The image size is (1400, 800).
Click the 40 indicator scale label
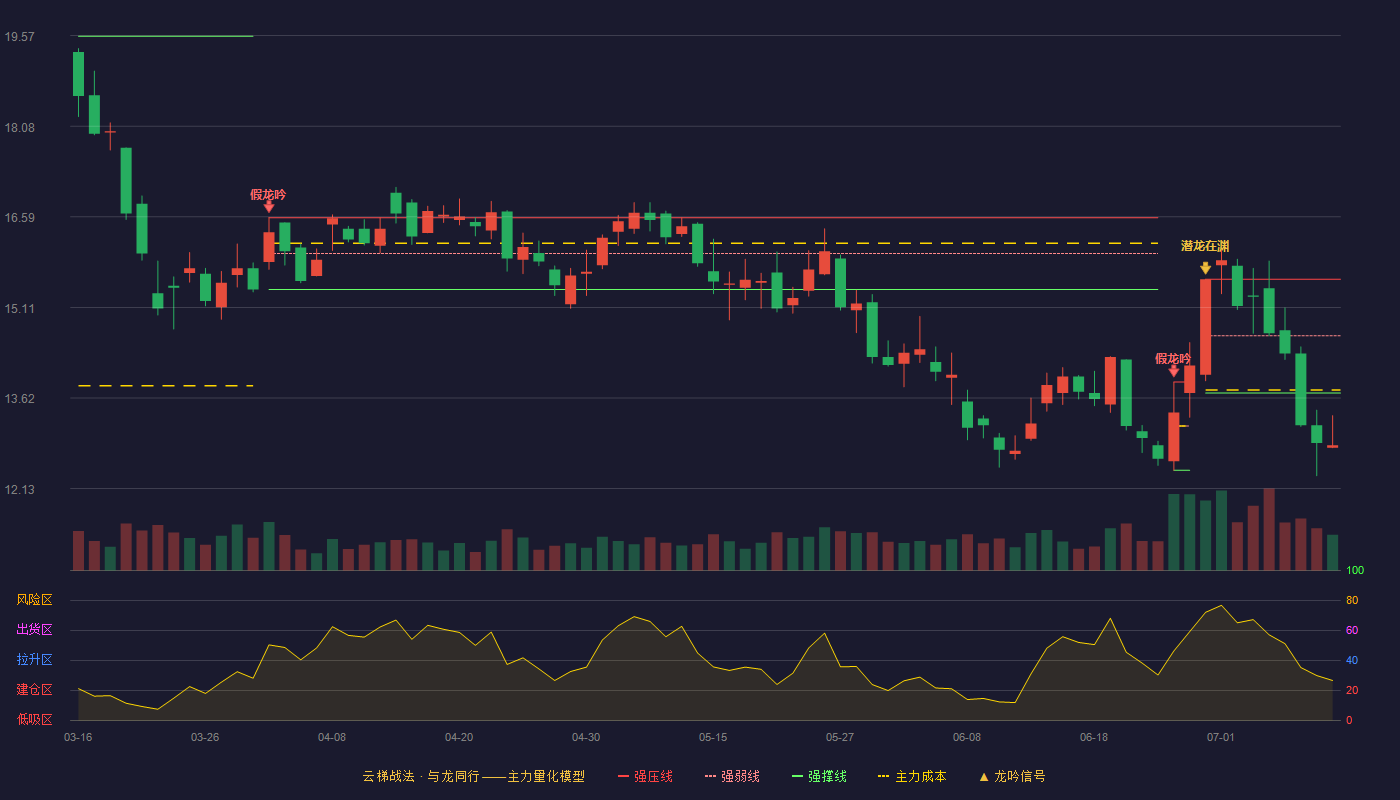pos(1352,660)
